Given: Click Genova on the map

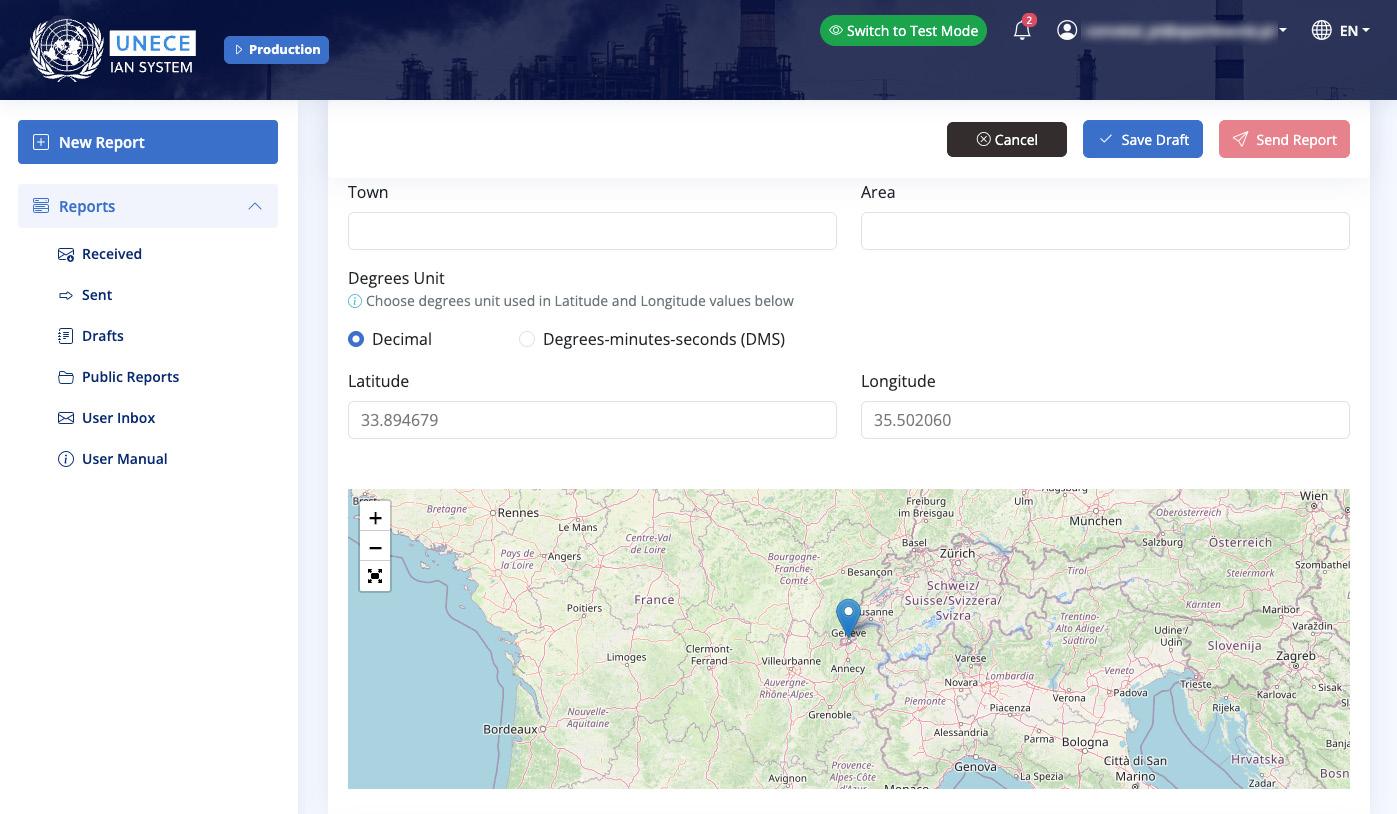Looking at the screenshot, I should (975, 767).
